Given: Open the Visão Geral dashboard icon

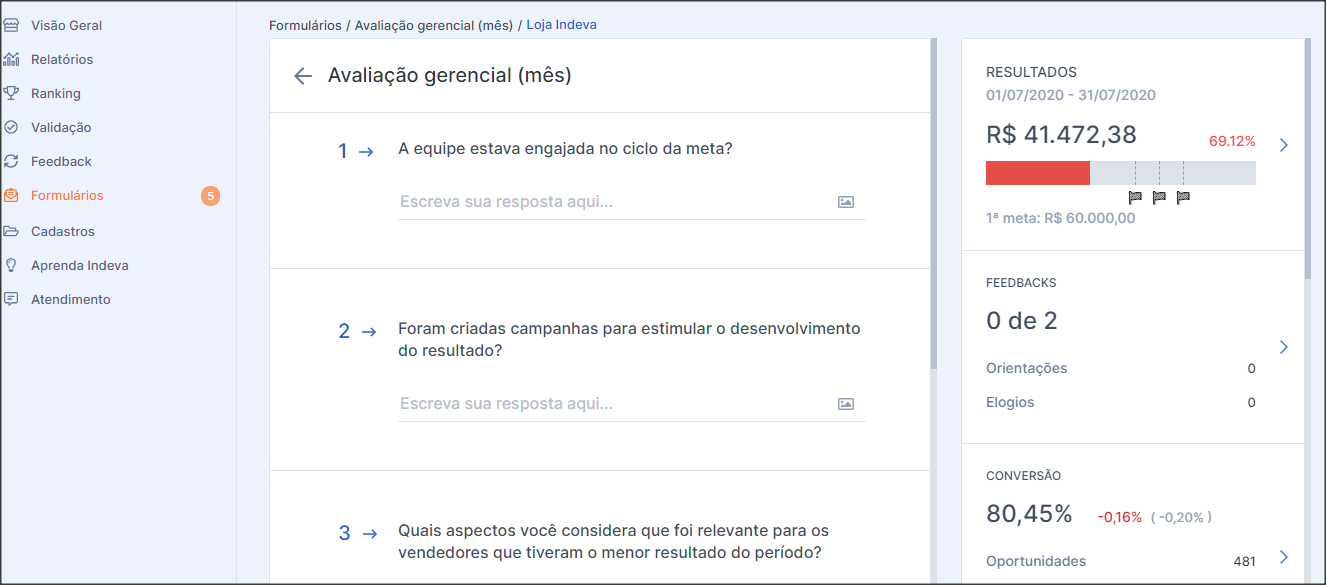Looking at the screenshot, I should [14, 25].
